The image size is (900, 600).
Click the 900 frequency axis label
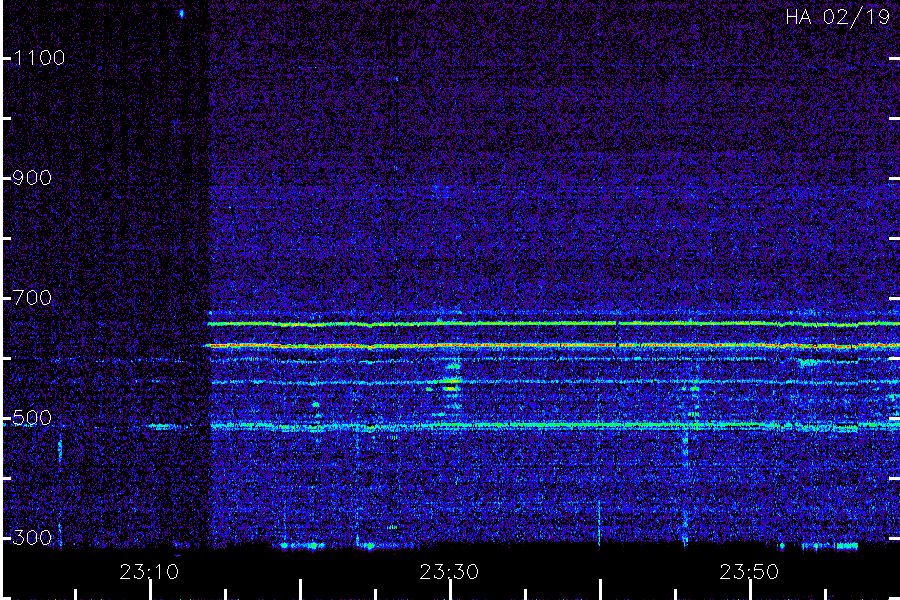32,178
